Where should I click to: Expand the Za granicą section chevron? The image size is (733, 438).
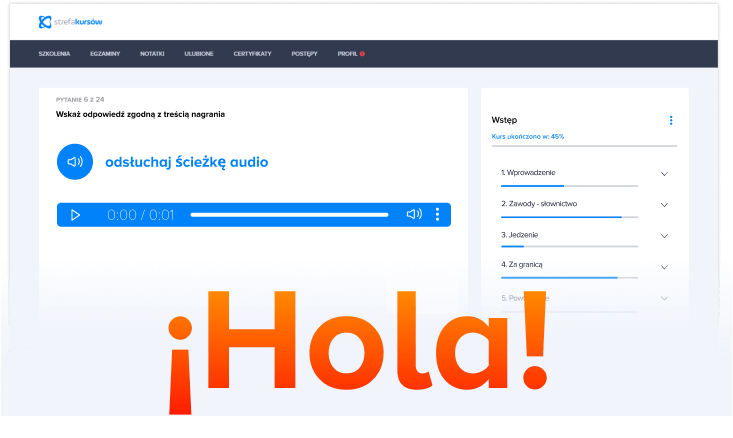point(664,267)
